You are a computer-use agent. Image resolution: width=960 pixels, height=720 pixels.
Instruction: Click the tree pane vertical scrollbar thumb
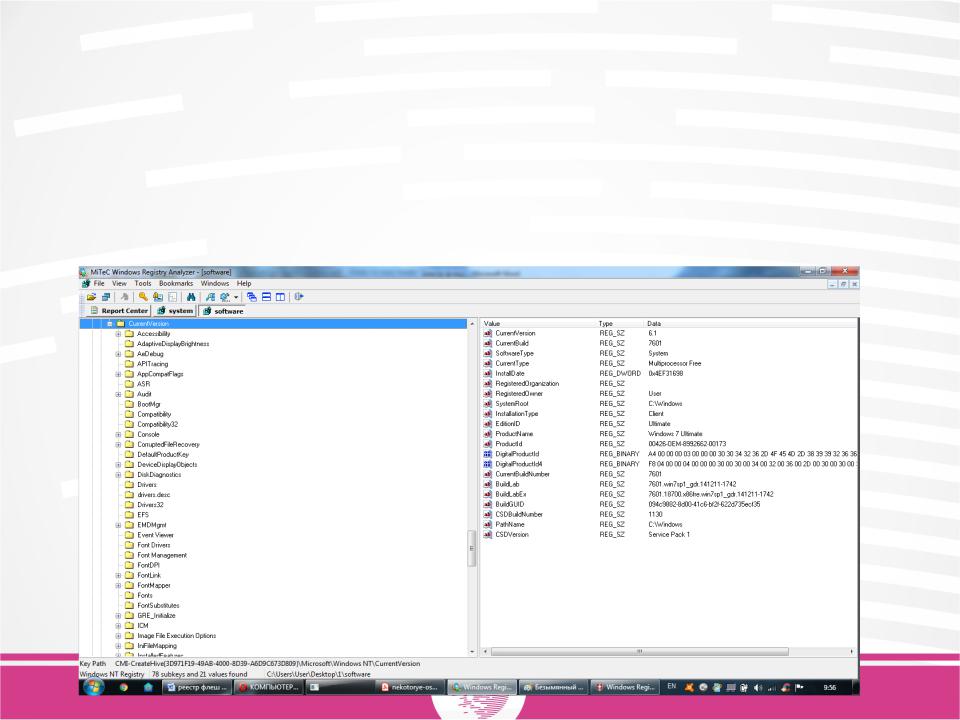point(471,548)
